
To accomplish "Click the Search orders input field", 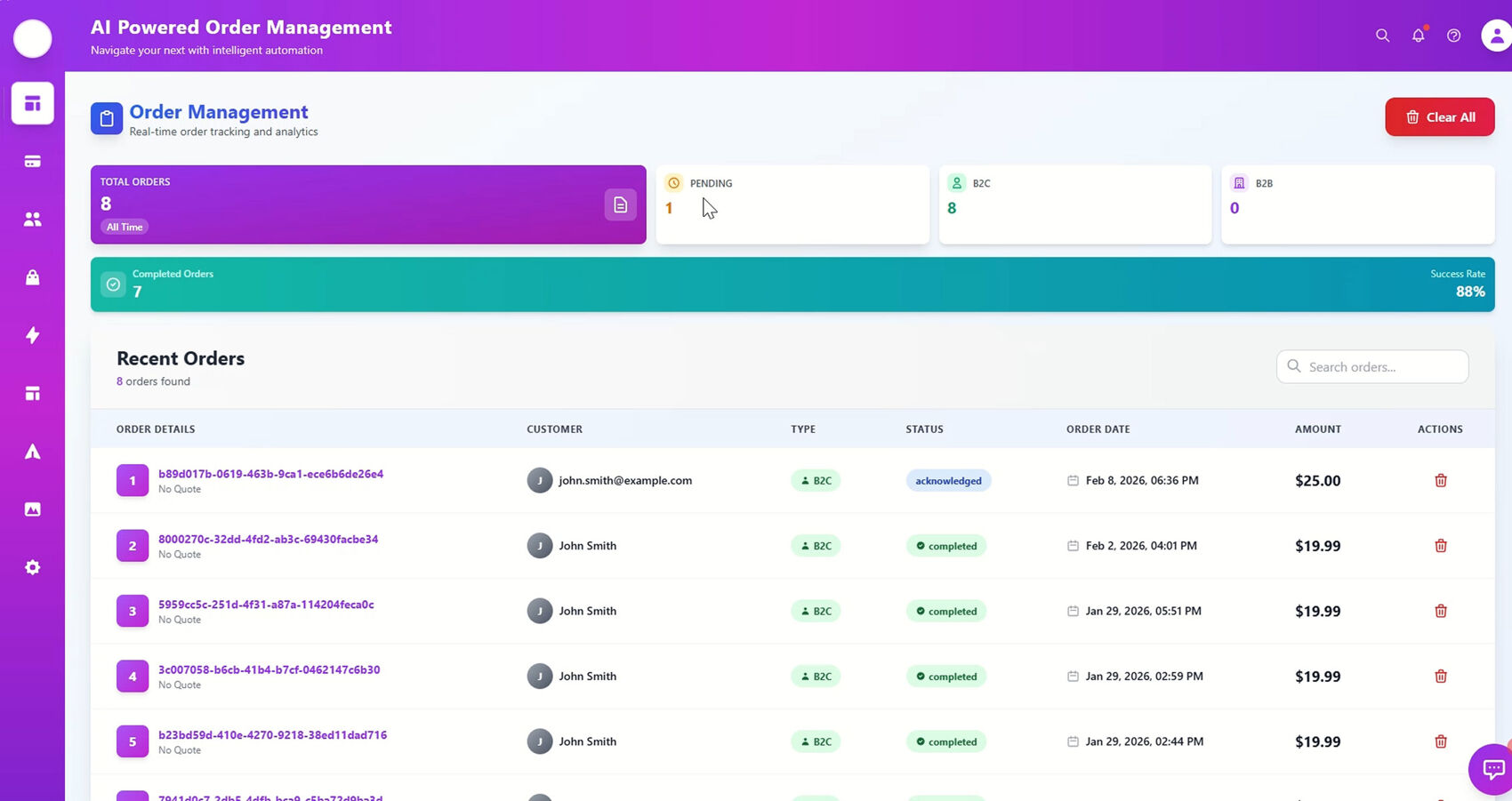I will [1381, 366].
